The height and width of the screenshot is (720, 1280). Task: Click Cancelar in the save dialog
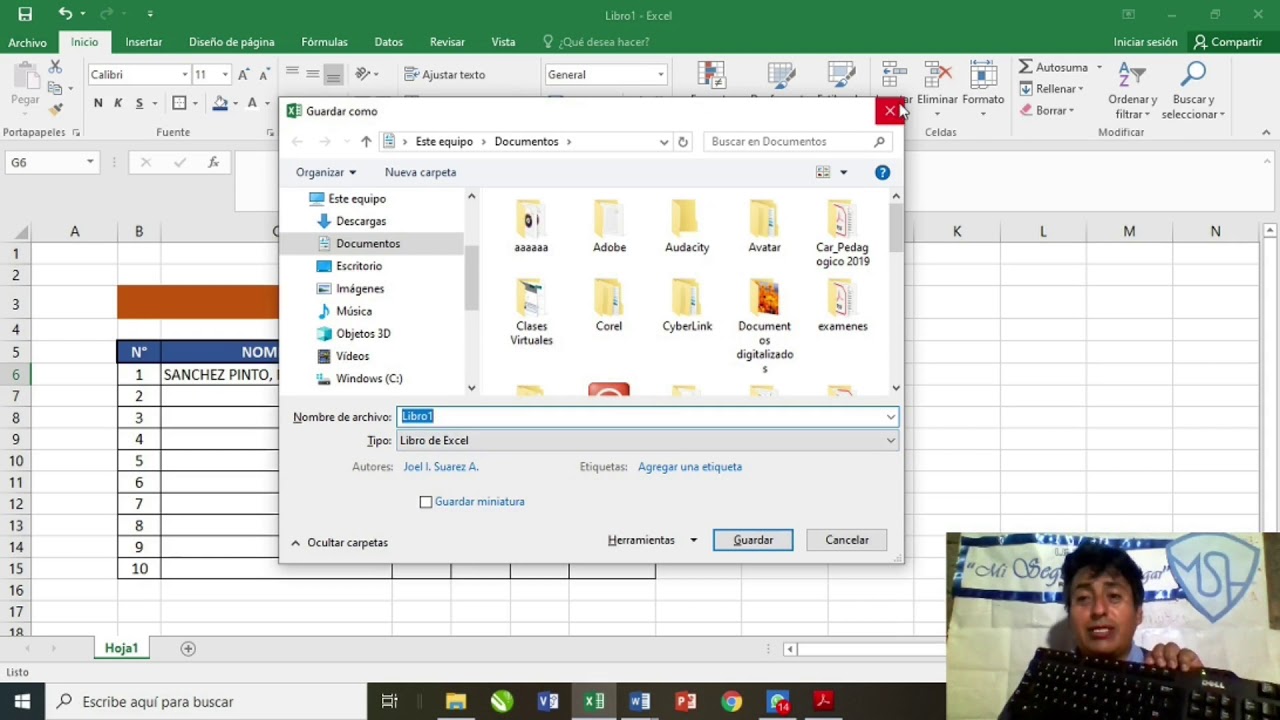[x=847, y=540]
